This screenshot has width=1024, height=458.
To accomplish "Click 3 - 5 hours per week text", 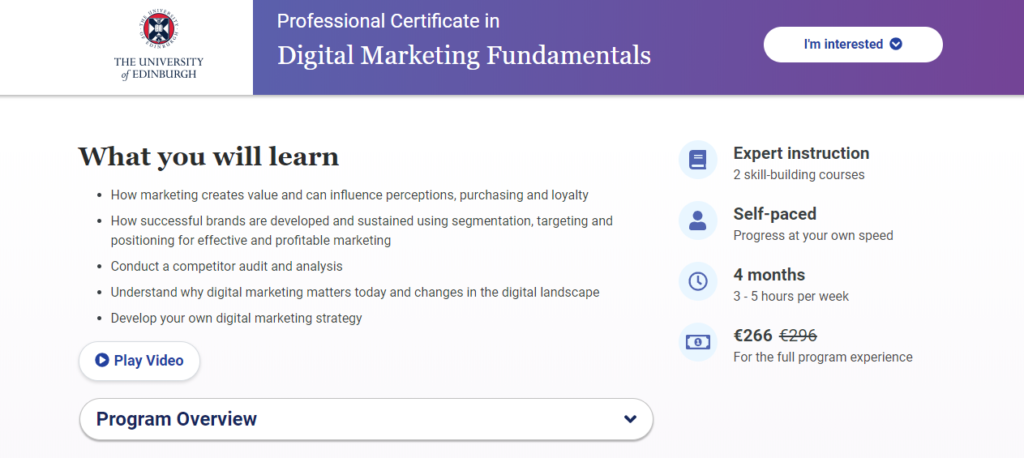I will [x=791, y=296].
